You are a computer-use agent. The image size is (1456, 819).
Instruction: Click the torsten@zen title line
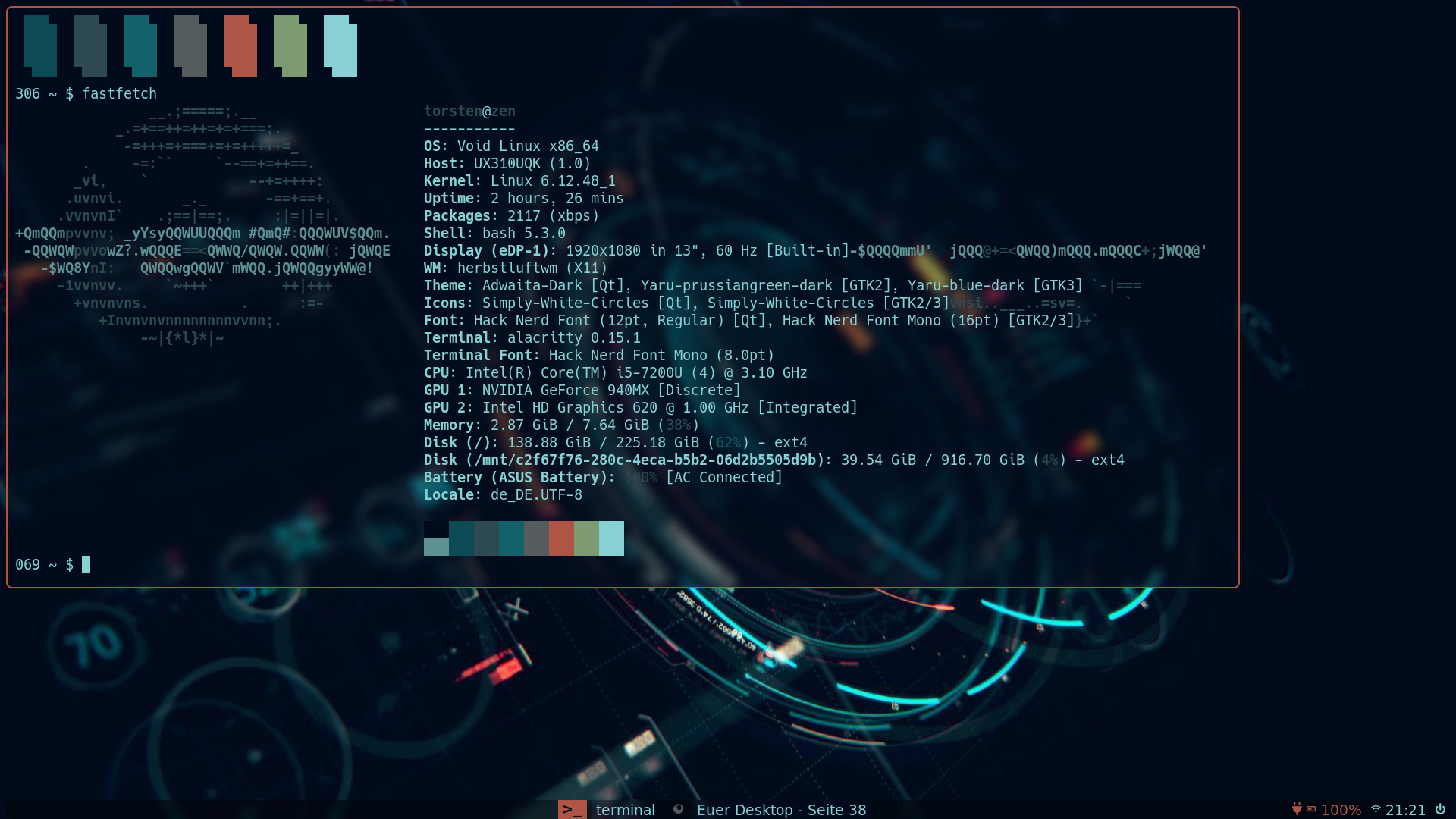469,111
